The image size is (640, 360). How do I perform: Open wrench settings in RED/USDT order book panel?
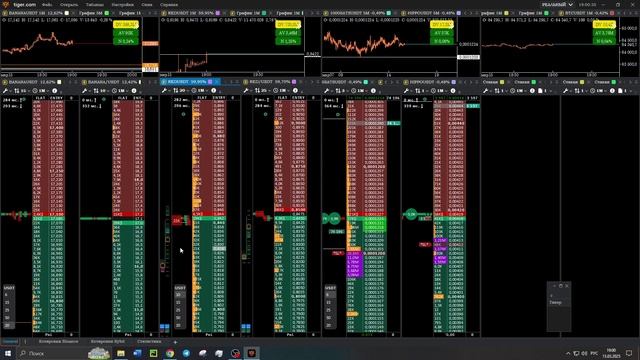click(246, 91)
